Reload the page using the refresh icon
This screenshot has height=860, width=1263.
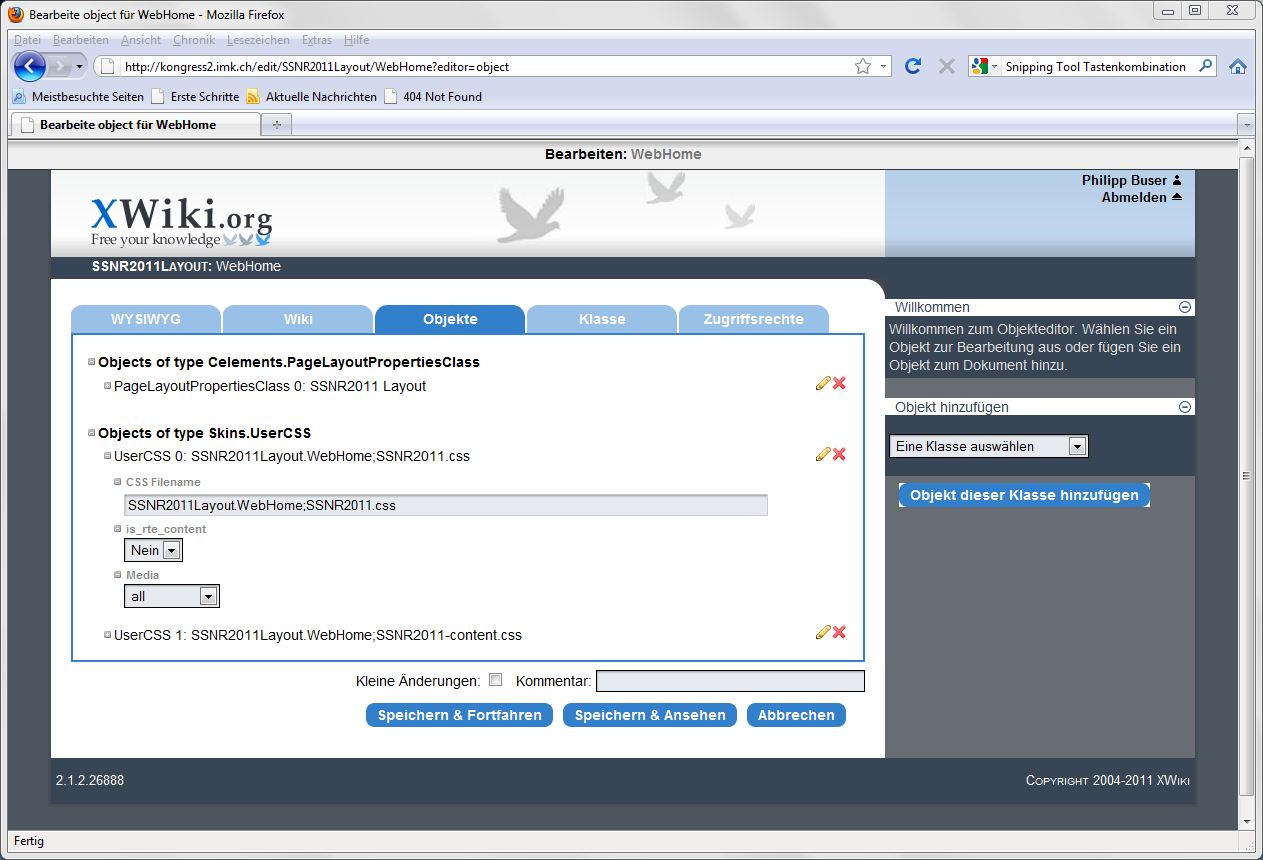[912, 66]
